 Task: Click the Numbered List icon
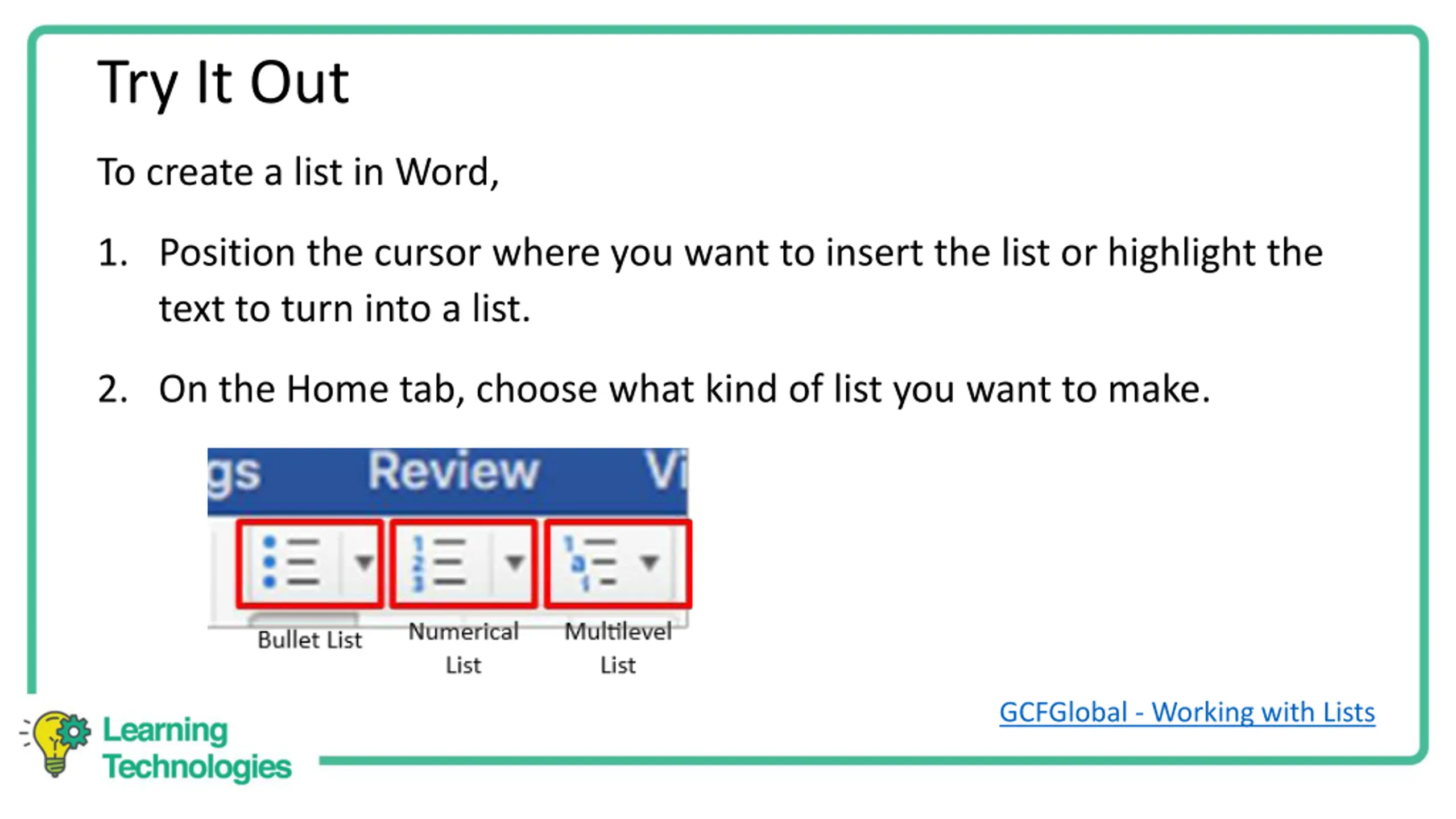click(439, 562)
